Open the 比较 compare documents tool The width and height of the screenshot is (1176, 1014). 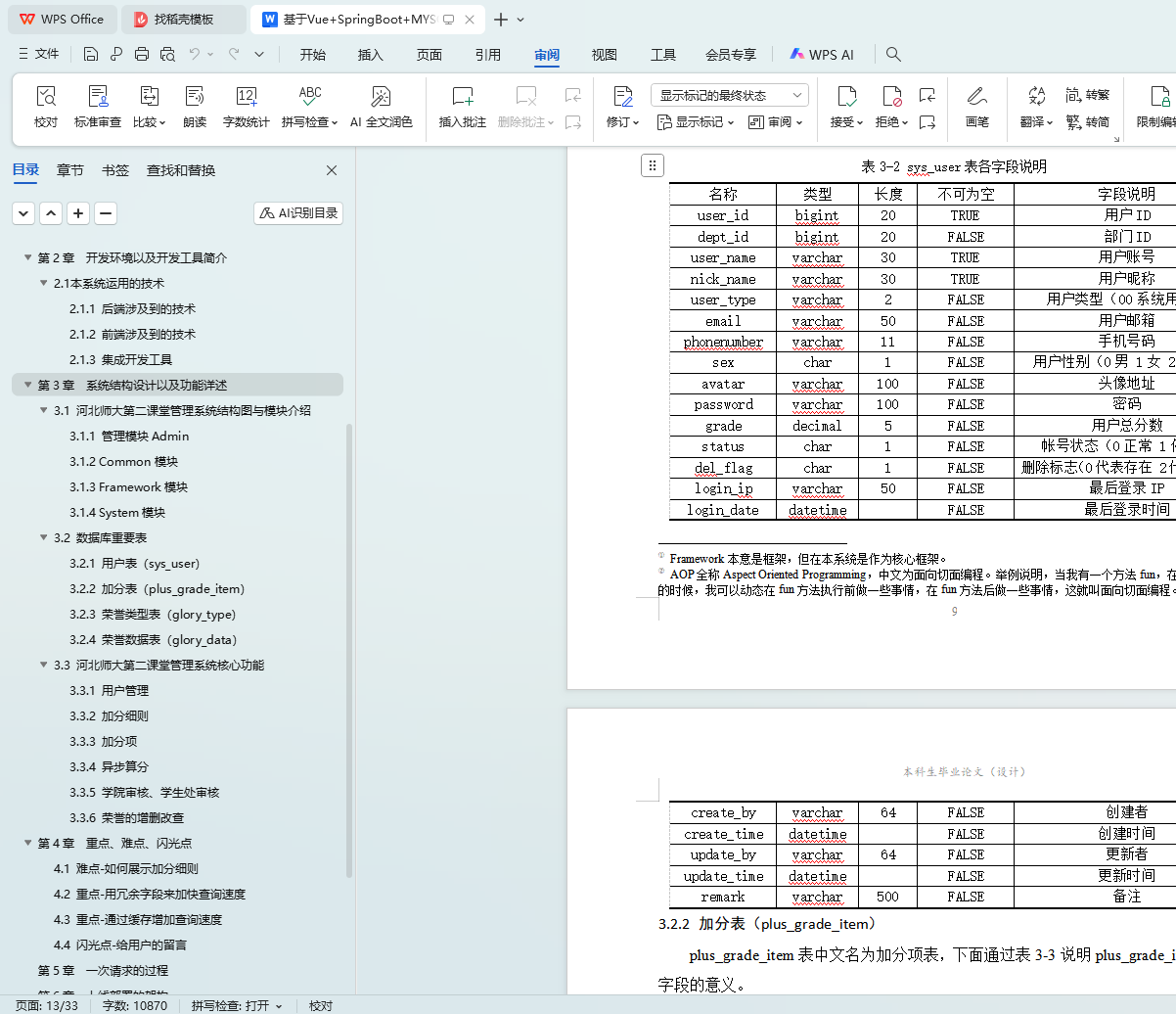click(149, 107)
